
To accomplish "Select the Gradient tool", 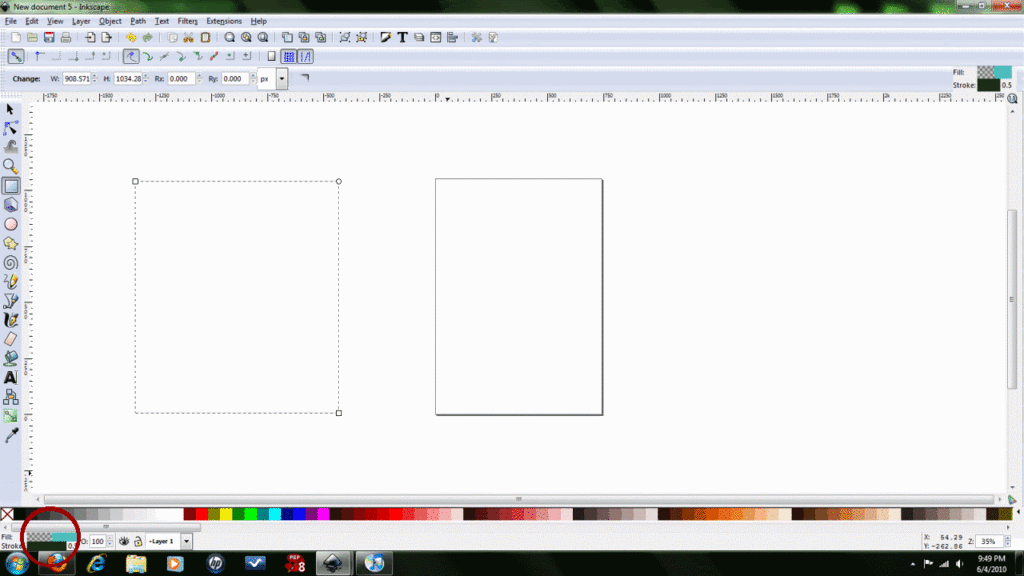I will pyautogui.click(x=10, y=416).
